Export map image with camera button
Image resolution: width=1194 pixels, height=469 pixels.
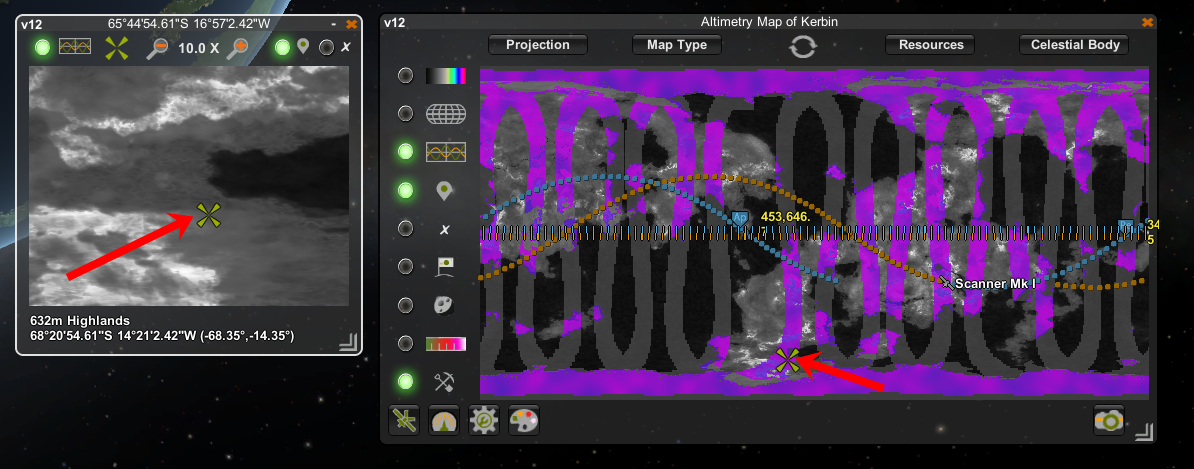(x=1109, y=420)
